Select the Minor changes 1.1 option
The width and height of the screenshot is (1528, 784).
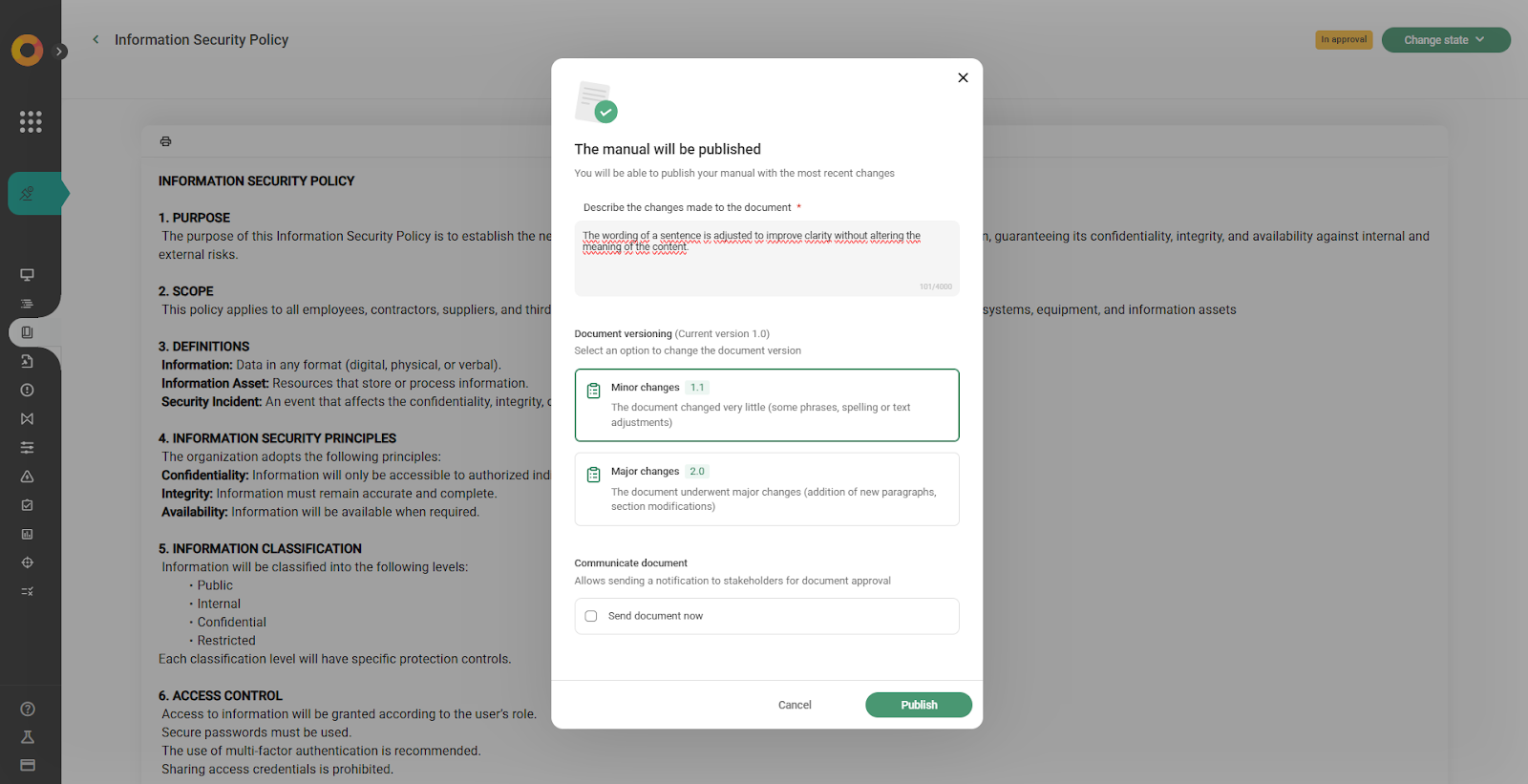click(766, 405)
